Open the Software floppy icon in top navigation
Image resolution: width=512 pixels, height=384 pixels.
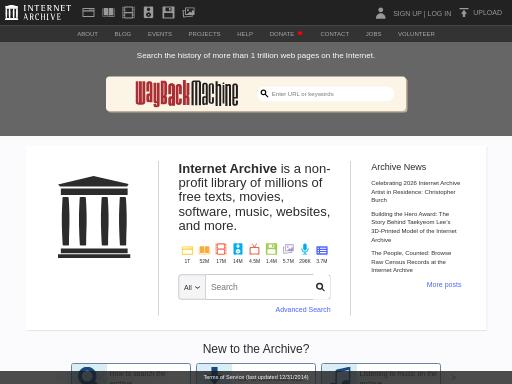pos(168,13)
